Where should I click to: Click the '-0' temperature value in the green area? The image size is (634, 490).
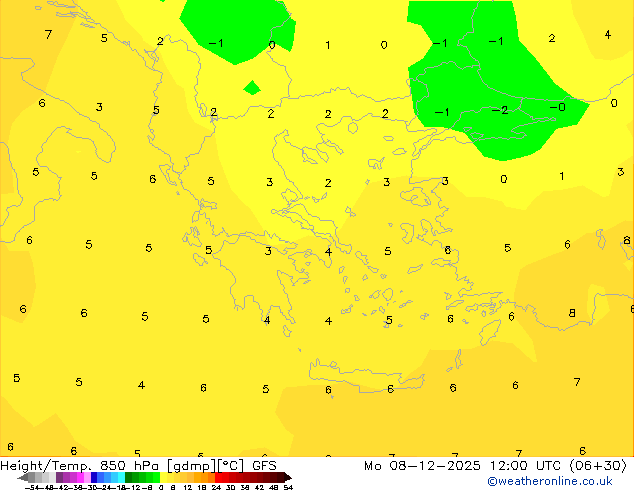point(558,107)
